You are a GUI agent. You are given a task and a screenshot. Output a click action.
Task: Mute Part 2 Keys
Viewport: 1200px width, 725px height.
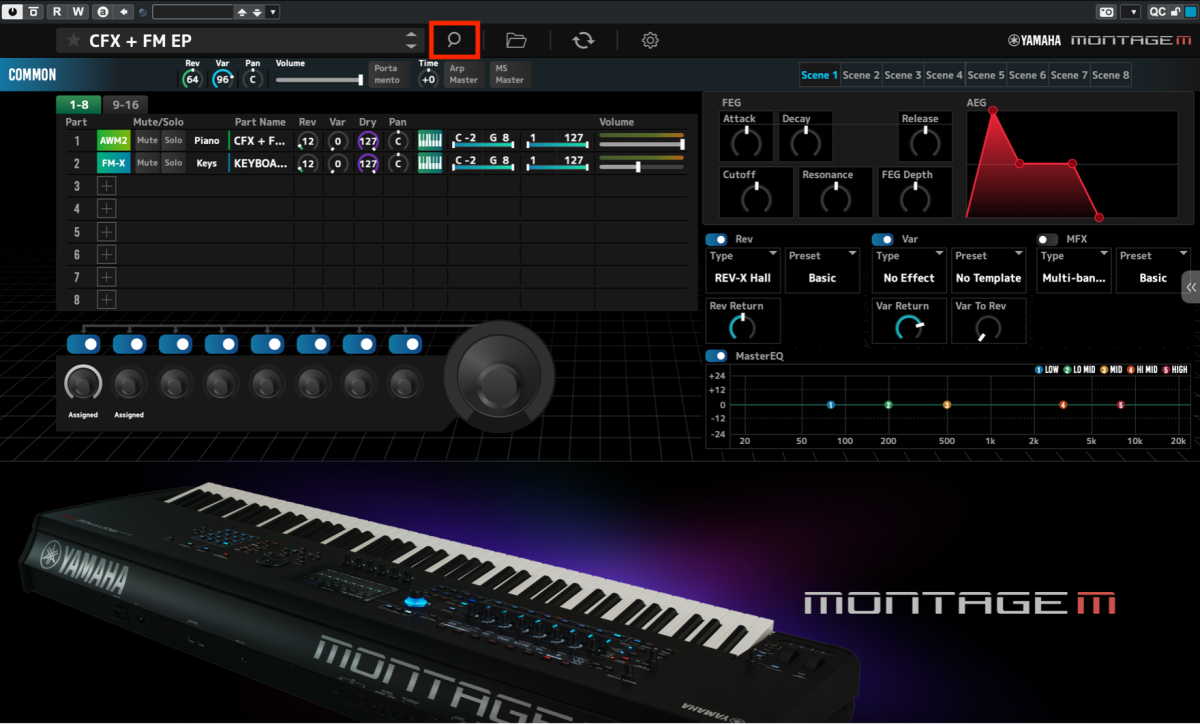pos(147,163)
